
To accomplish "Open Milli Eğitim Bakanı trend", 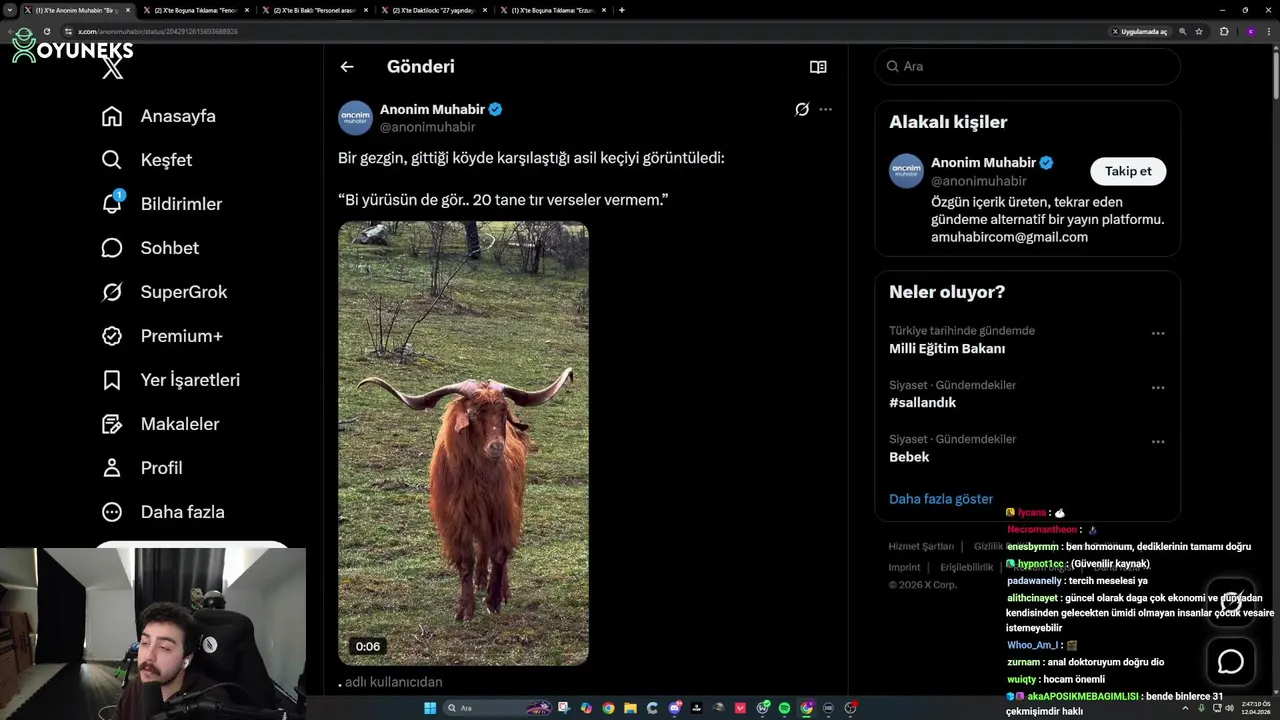I will coord(947,349).
